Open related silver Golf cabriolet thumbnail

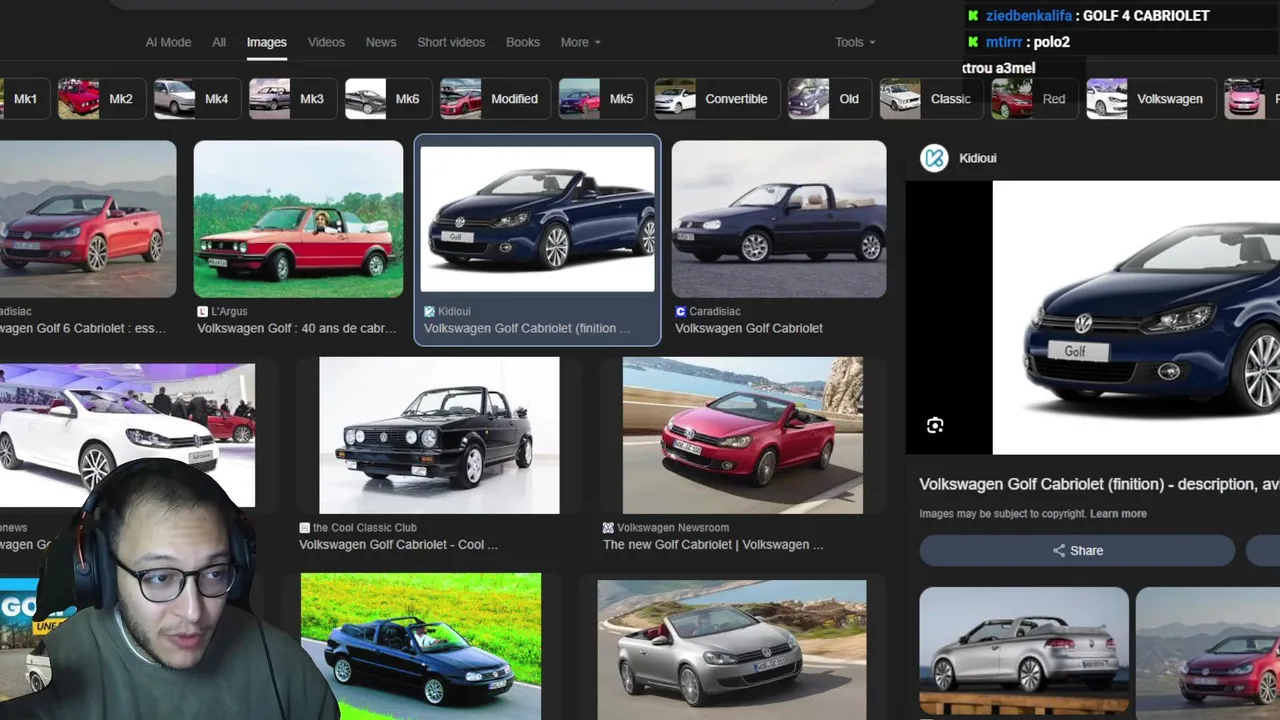click(1024, 651)
